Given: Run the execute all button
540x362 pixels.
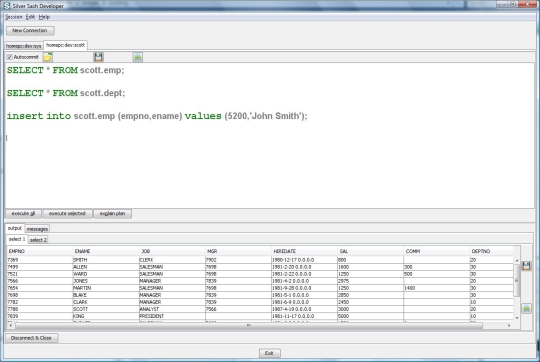Looking at the screenshot, I should tap(23, 214).
